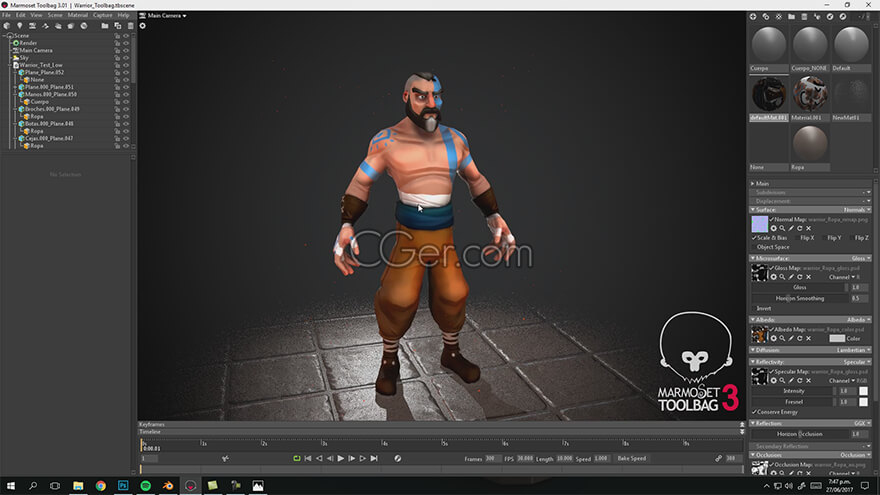Toggle lock icon for Scene row

pyautogui.click(x=117, y=36)
